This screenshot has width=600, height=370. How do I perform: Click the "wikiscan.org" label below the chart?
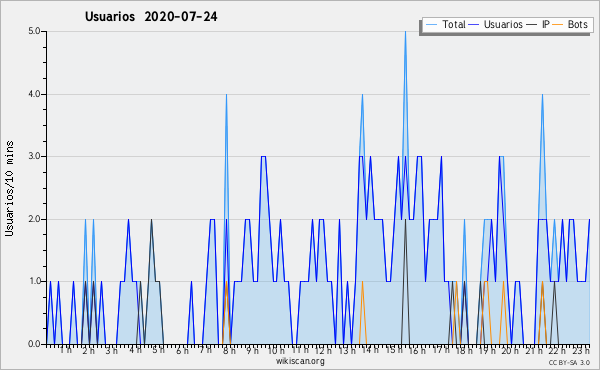(300, 361)
